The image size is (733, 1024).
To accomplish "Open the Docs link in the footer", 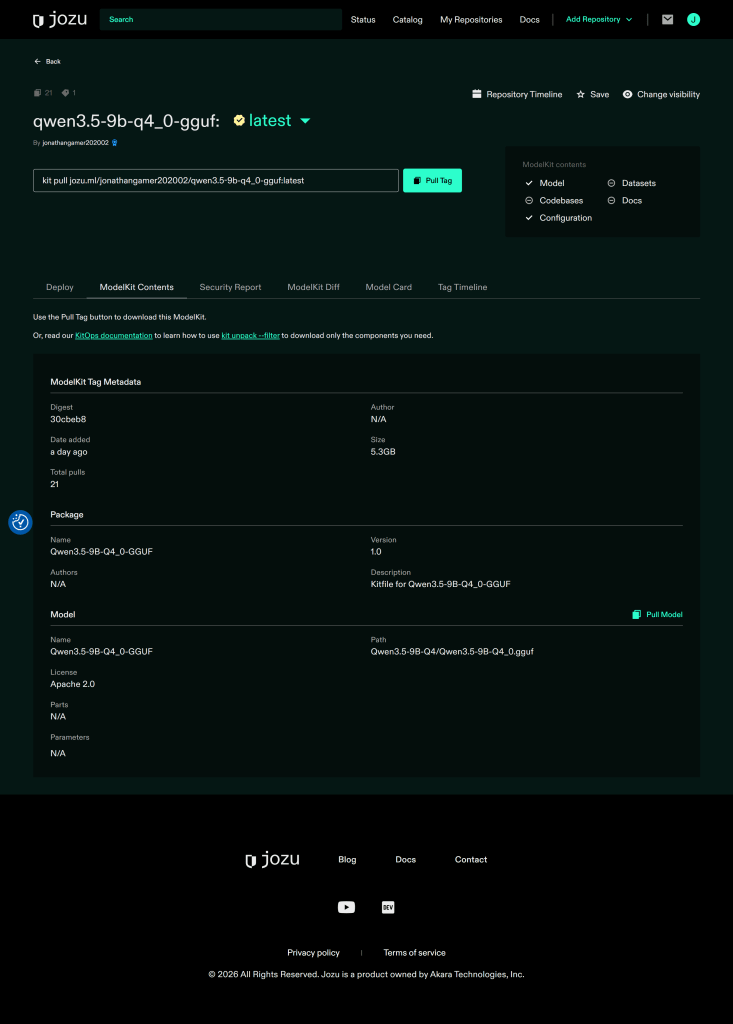I will (406, 859).
